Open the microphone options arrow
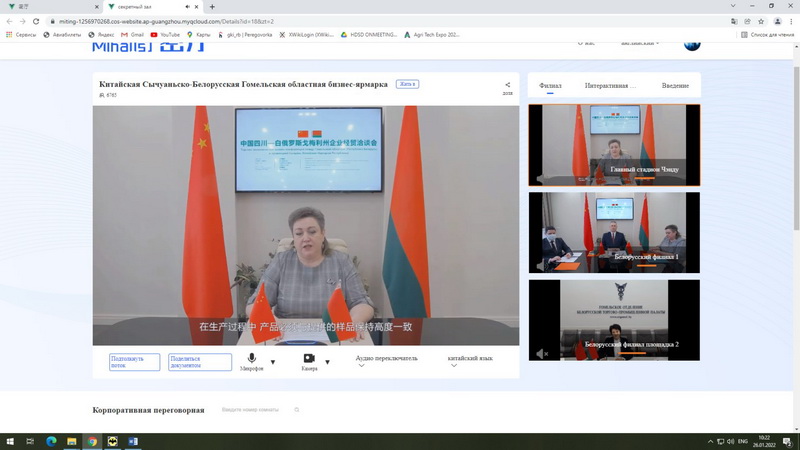The height and width of the screenshot is (450, 800). click(273, 362)
